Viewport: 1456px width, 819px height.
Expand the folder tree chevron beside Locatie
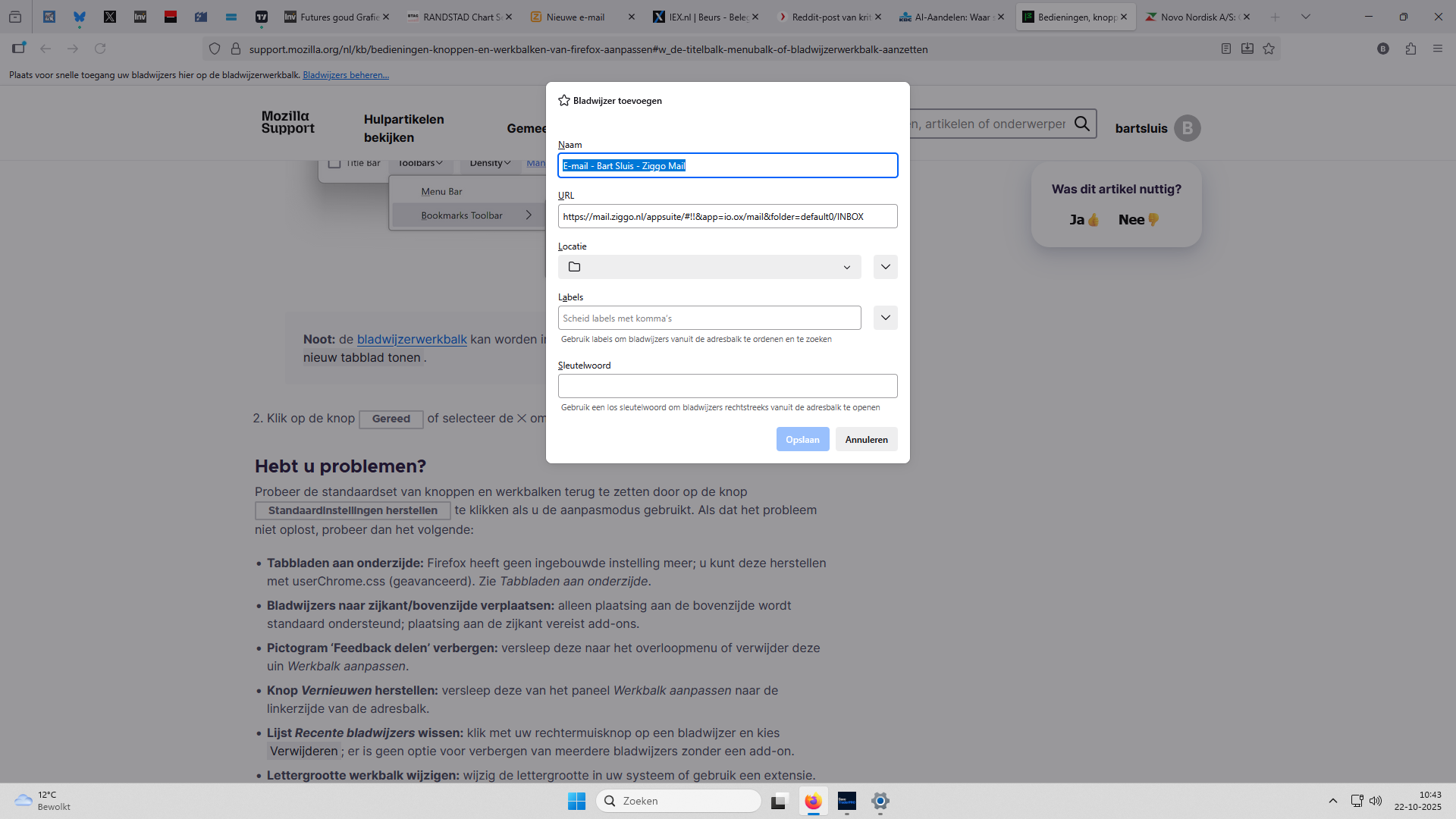[x=885, y=267]
